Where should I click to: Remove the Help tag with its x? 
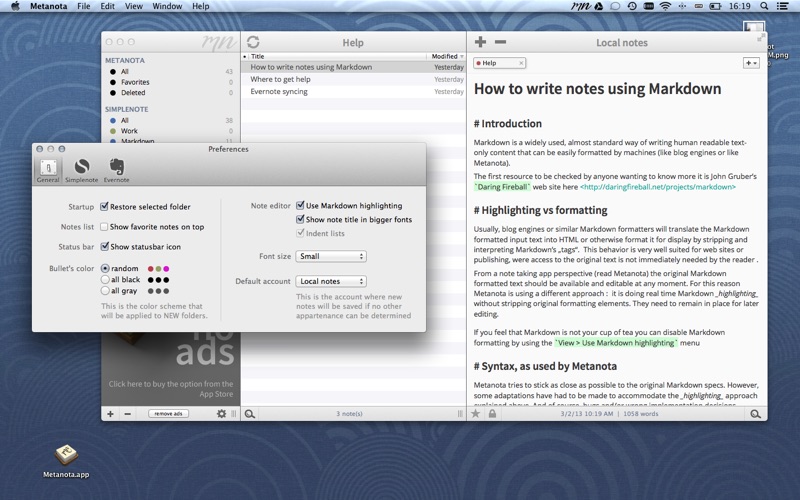[521, 63]
